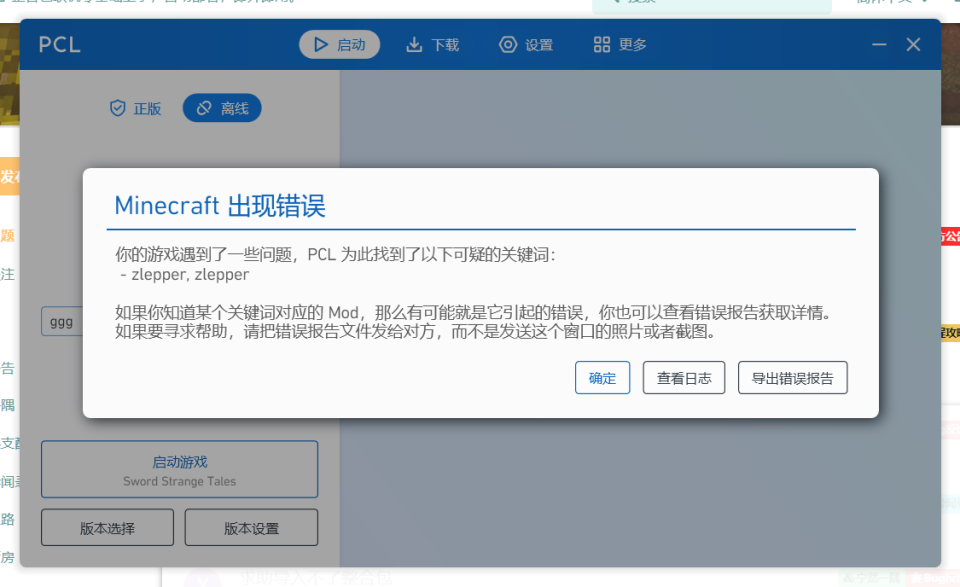Click the download arrow icon beside 下载
Screen dimensions: 960x587
coord(414,45)
